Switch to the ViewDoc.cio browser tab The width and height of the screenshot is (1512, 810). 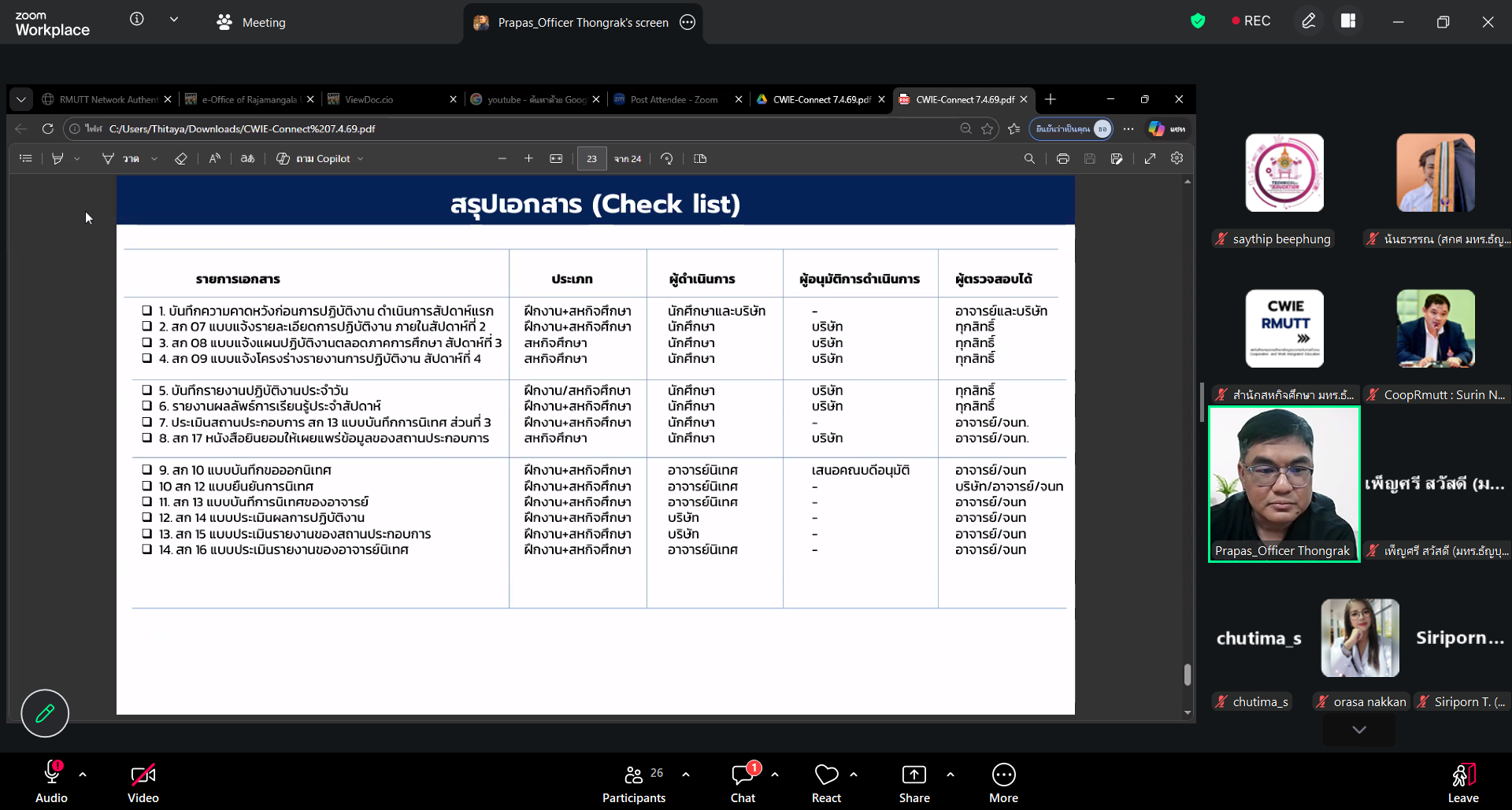(369, 100)
